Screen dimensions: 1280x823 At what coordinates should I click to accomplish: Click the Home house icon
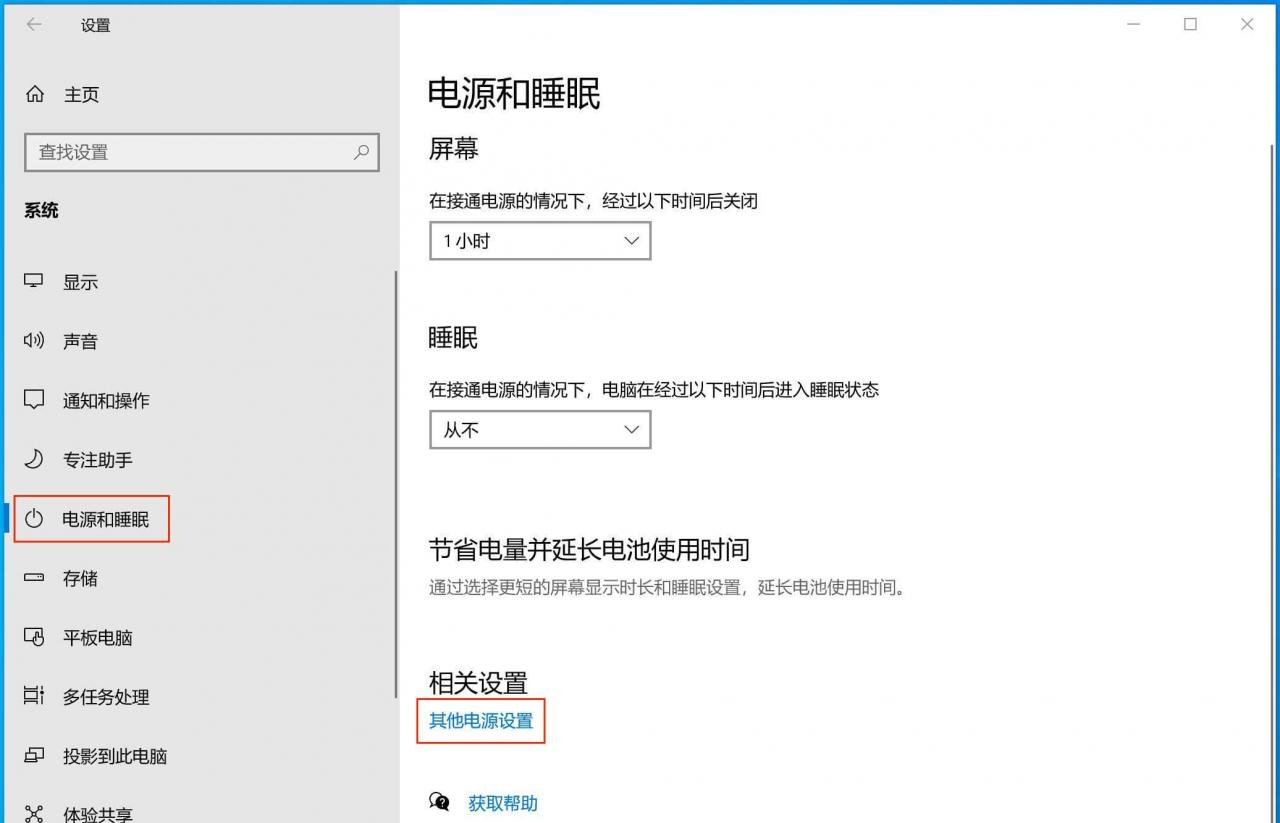tap(35, 95)
